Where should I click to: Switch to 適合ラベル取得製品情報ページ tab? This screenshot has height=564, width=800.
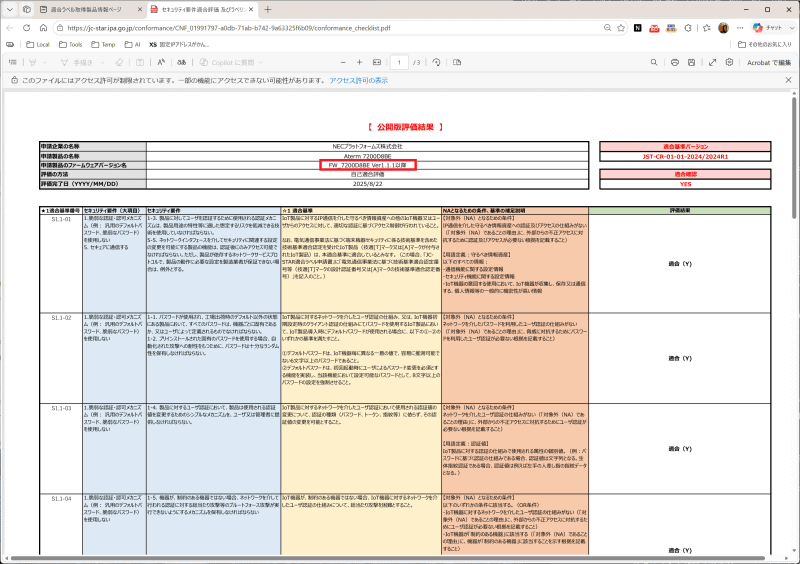86,10
